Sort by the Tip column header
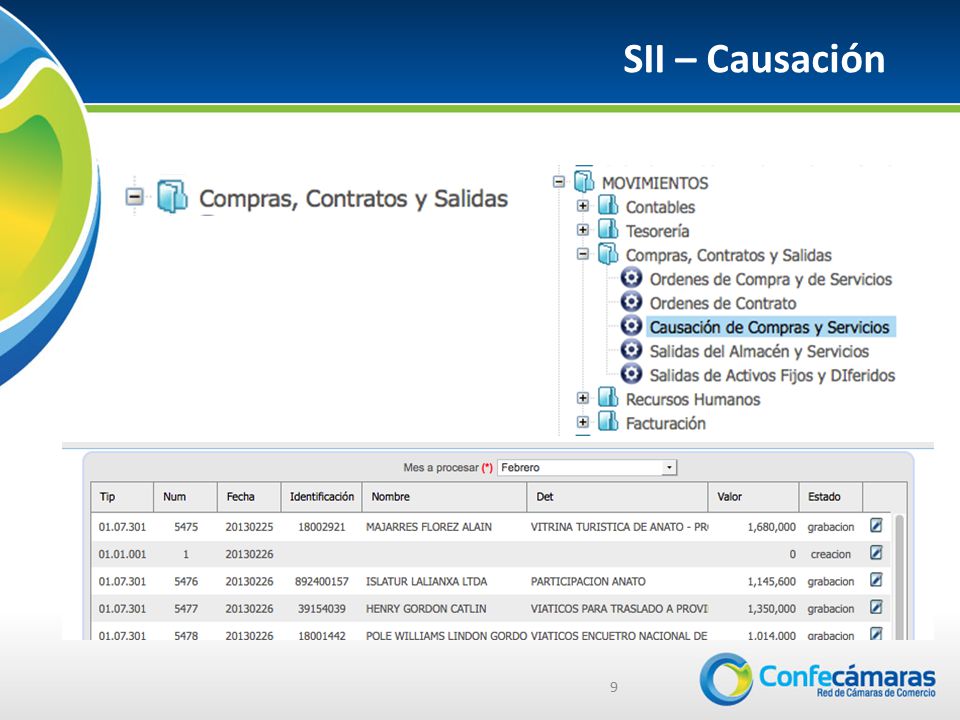 [122, 497]
